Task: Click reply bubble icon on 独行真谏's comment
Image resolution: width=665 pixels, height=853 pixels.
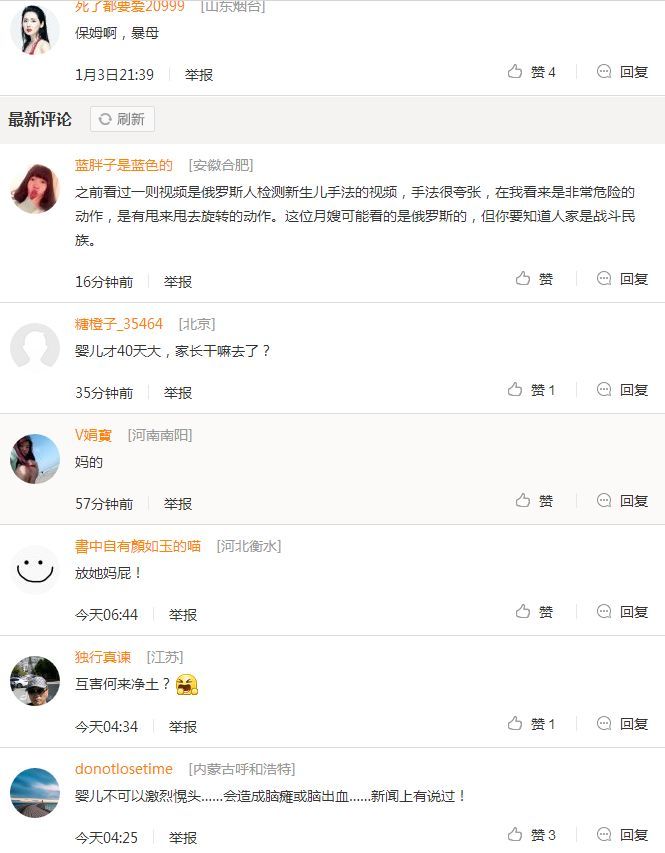Action: 604,723
